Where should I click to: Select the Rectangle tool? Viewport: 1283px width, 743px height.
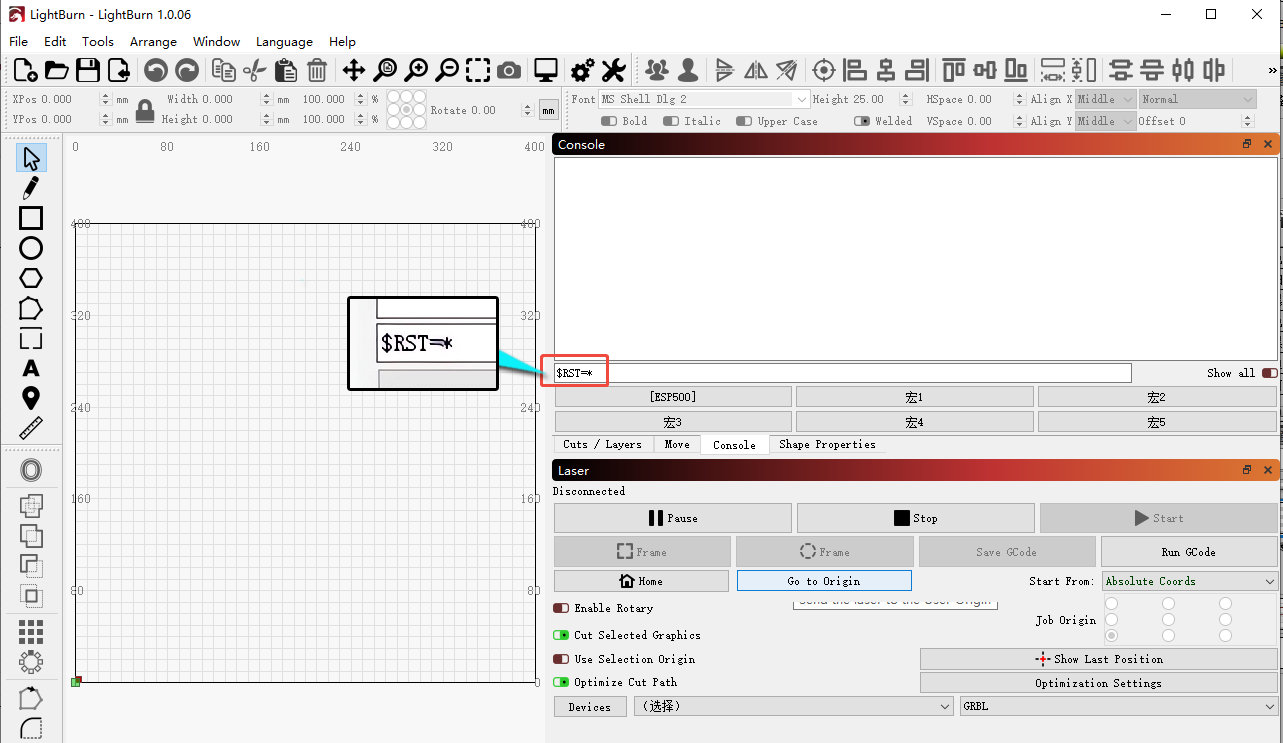[31, 218]
